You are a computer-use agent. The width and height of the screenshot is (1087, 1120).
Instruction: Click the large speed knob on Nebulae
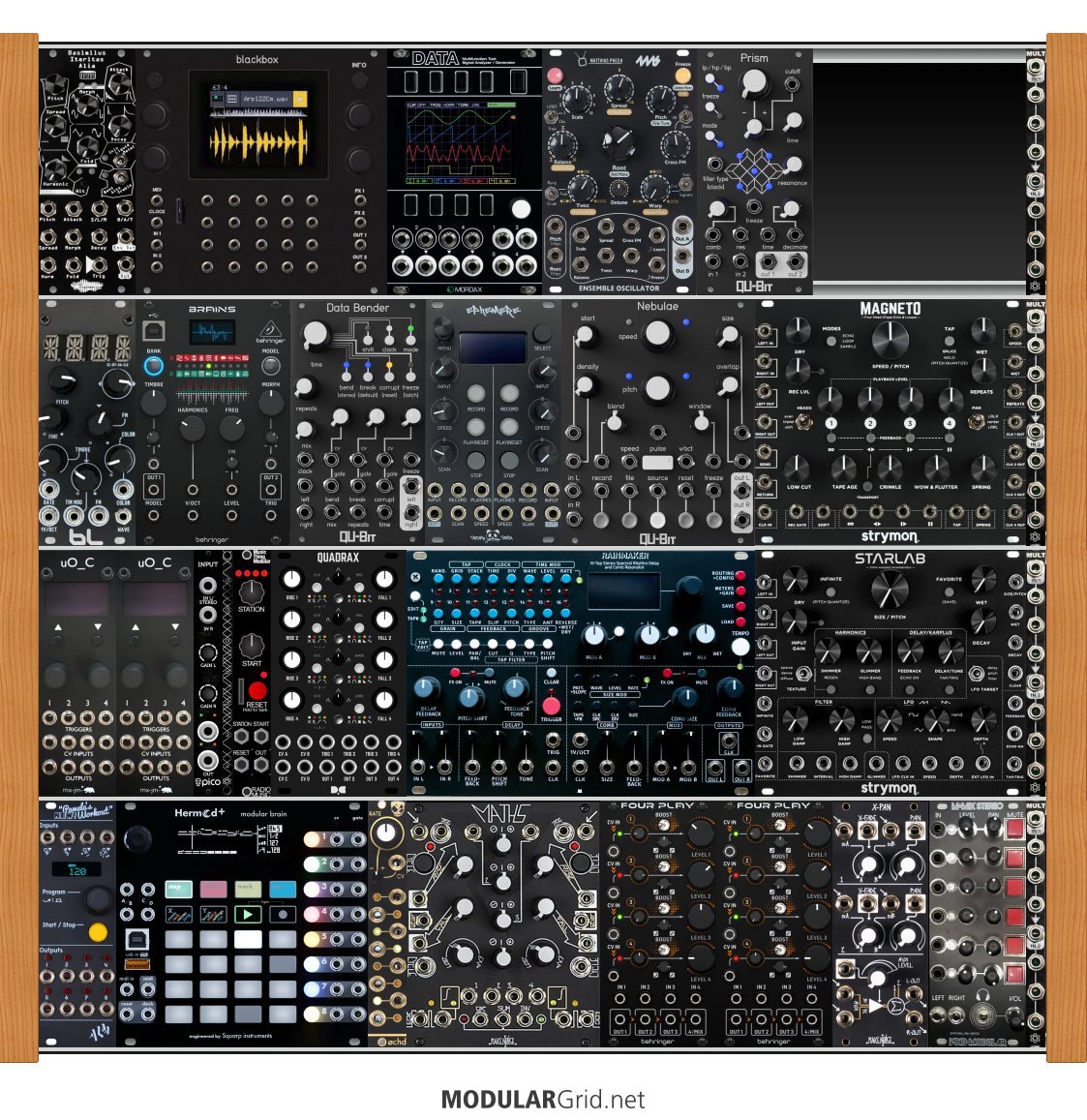[657, 334]
